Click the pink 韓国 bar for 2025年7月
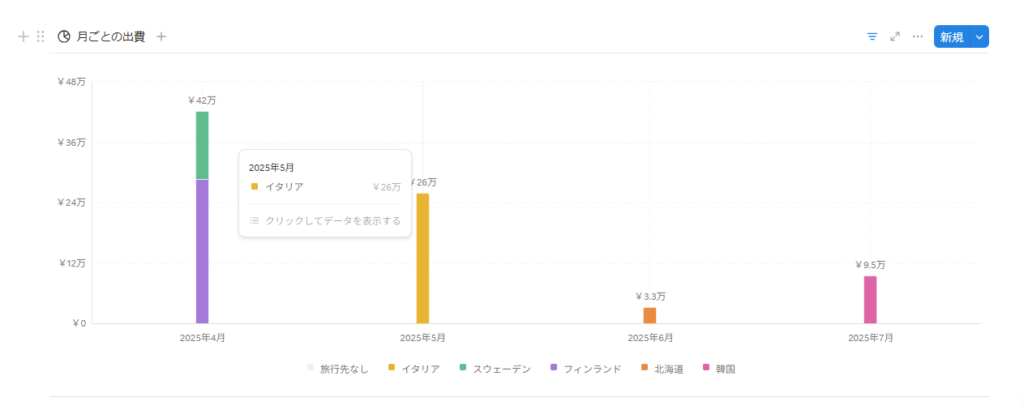Viewport: 1024px width, 410px height. [870, 300]
